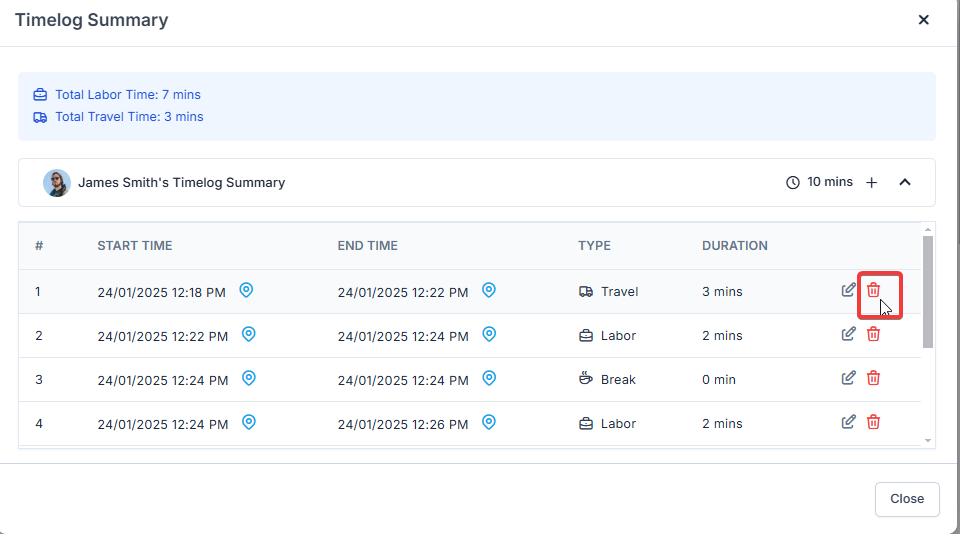
Task: Select the Total Travel Time: 3 mins text
Action: point(129,117)
